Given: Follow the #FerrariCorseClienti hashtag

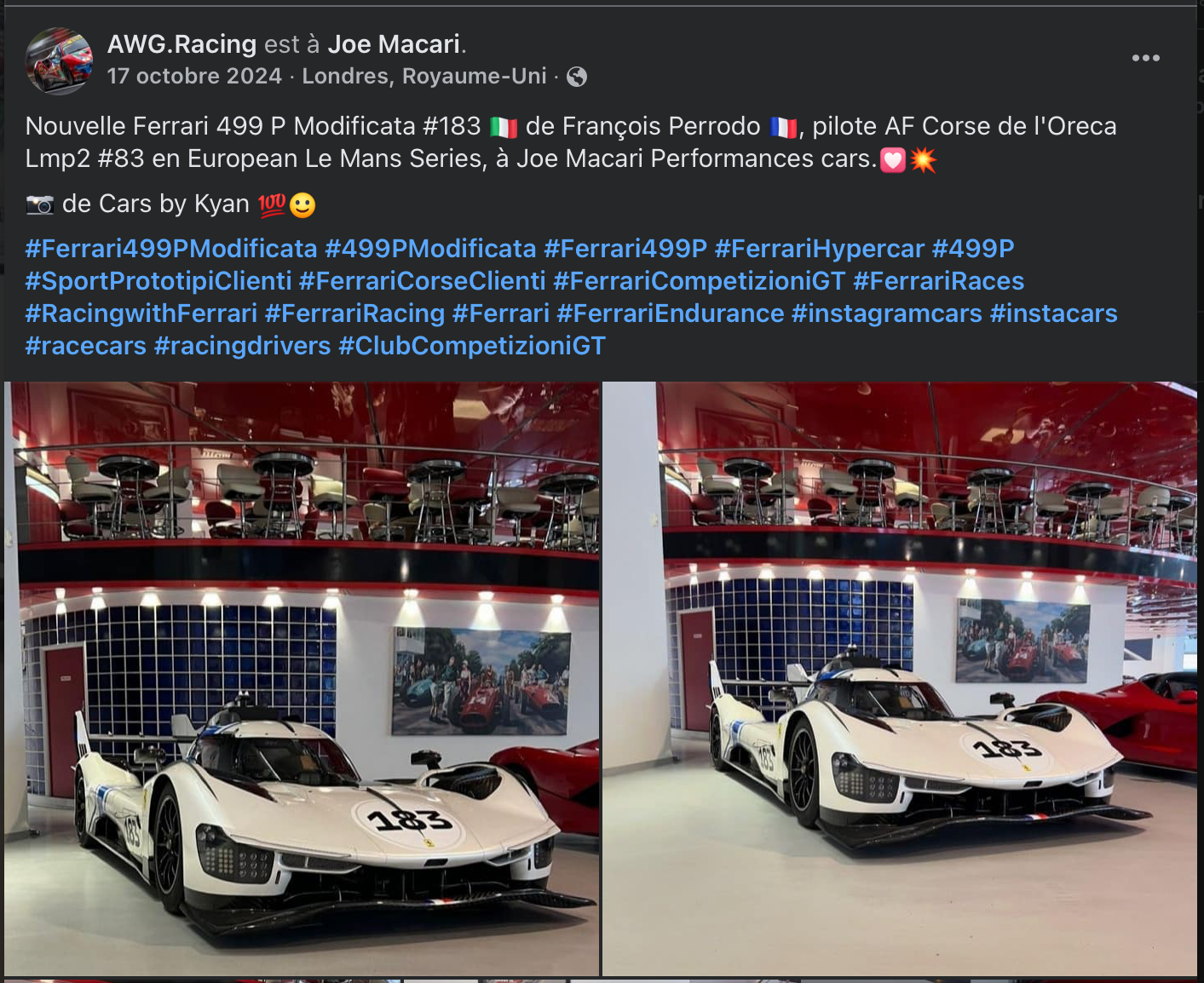Looking at the screenshot, I should point(422,281).
